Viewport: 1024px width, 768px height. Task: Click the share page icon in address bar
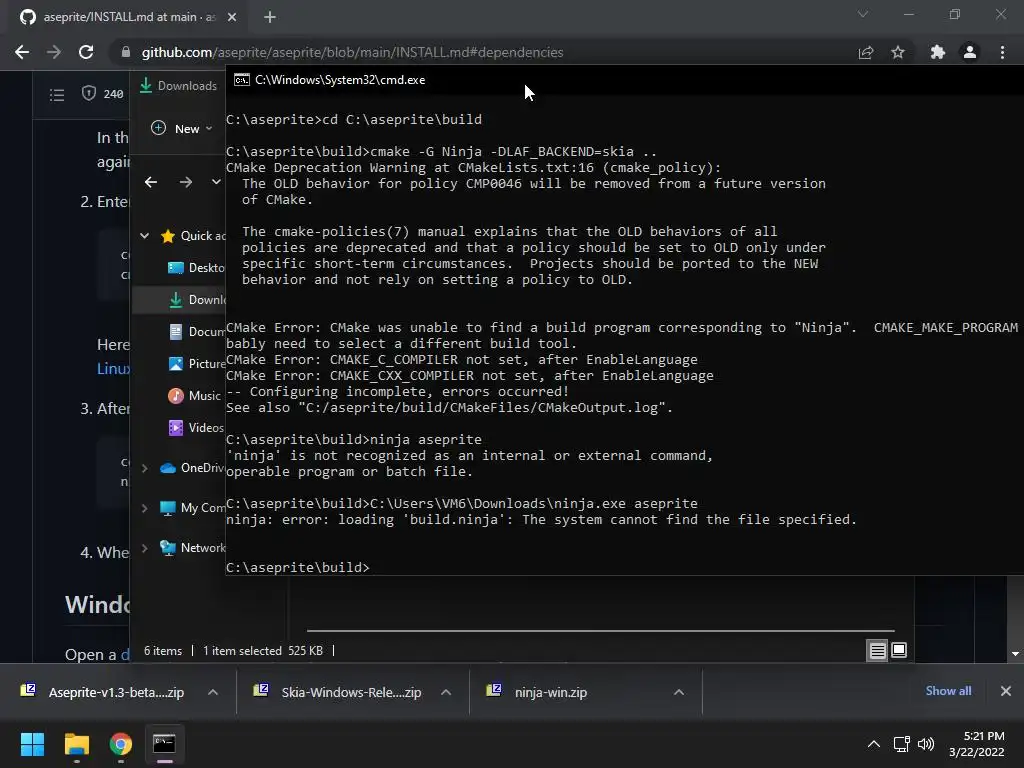click(x=866, y=52)
